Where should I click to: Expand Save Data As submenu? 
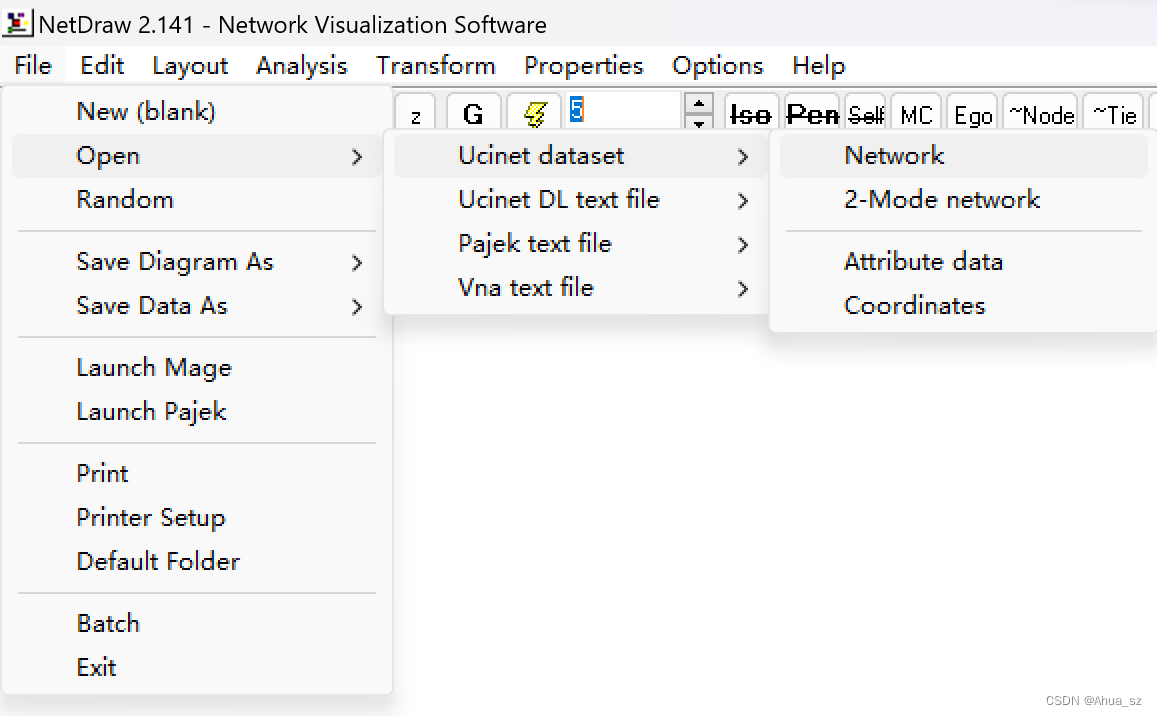(197, 306)
